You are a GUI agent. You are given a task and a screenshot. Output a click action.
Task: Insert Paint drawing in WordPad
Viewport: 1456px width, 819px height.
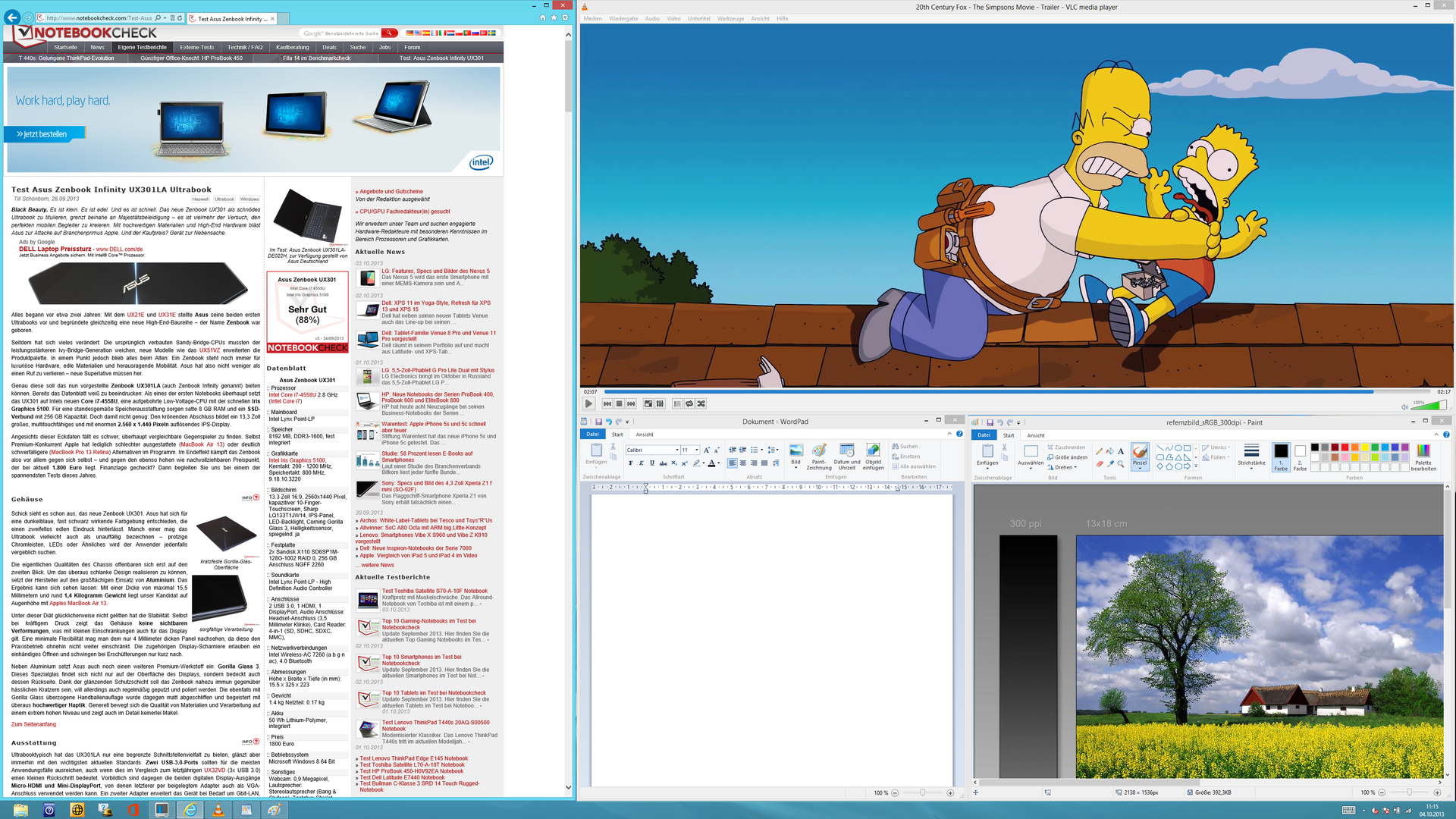819,457
